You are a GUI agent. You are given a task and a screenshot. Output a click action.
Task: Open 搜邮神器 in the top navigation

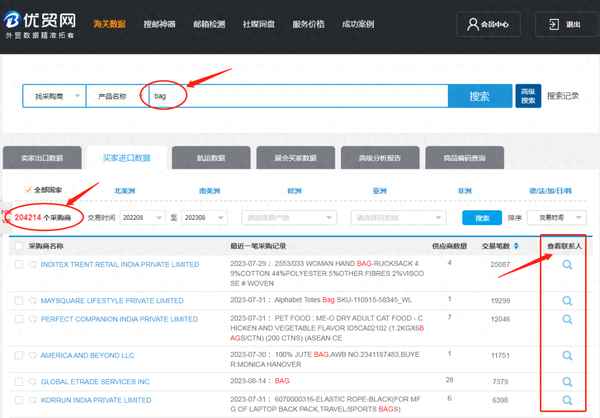(x=160, y=24)
